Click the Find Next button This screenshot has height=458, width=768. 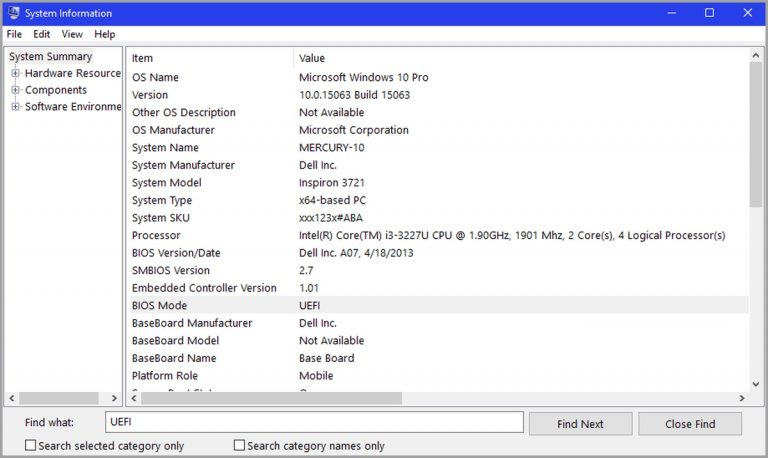point(580,424)
